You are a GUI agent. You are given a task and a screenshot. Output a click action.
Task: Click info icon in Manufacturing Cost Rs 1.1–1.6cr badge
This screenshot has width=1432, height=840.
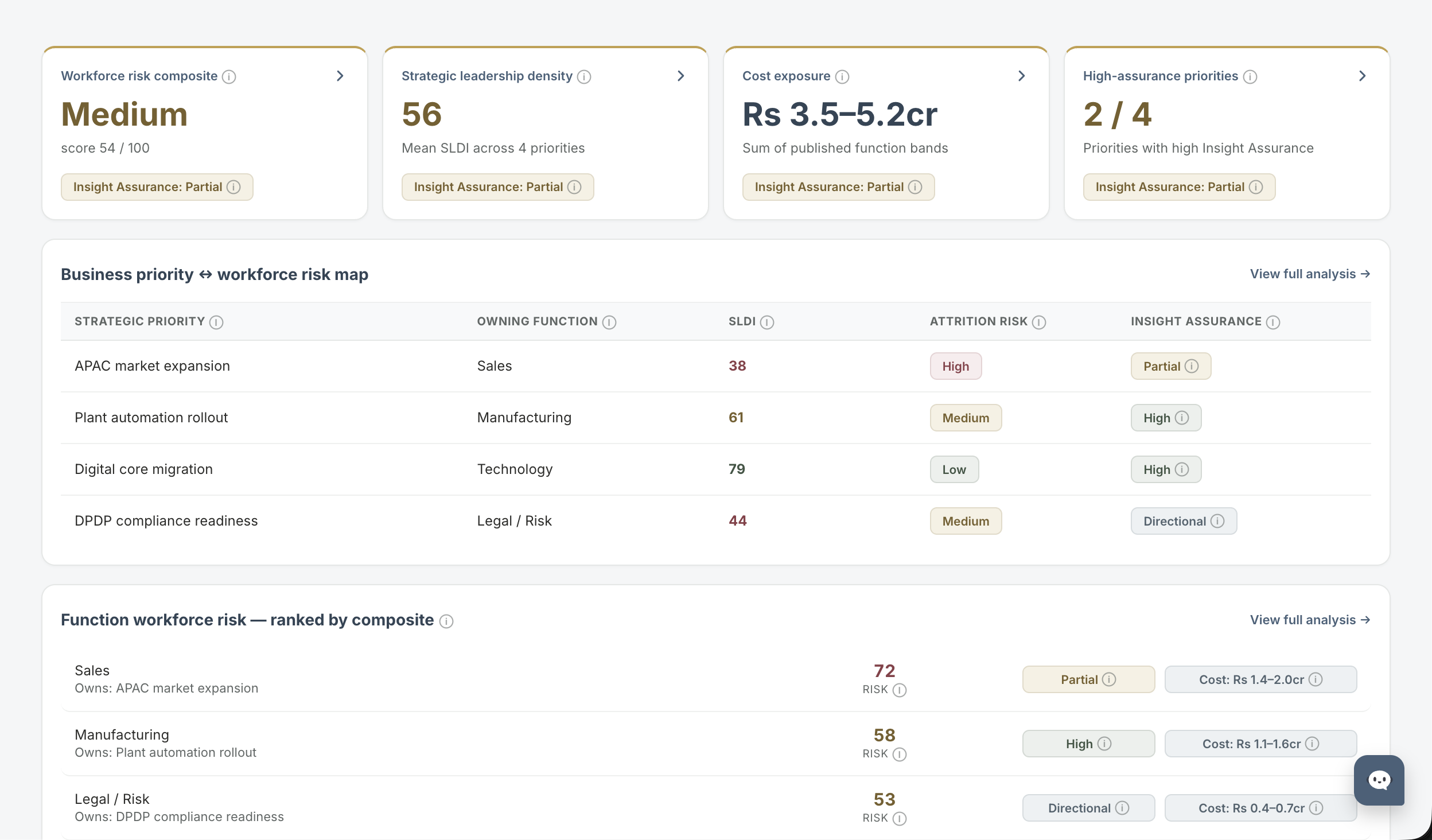(x=1312, y=744)
